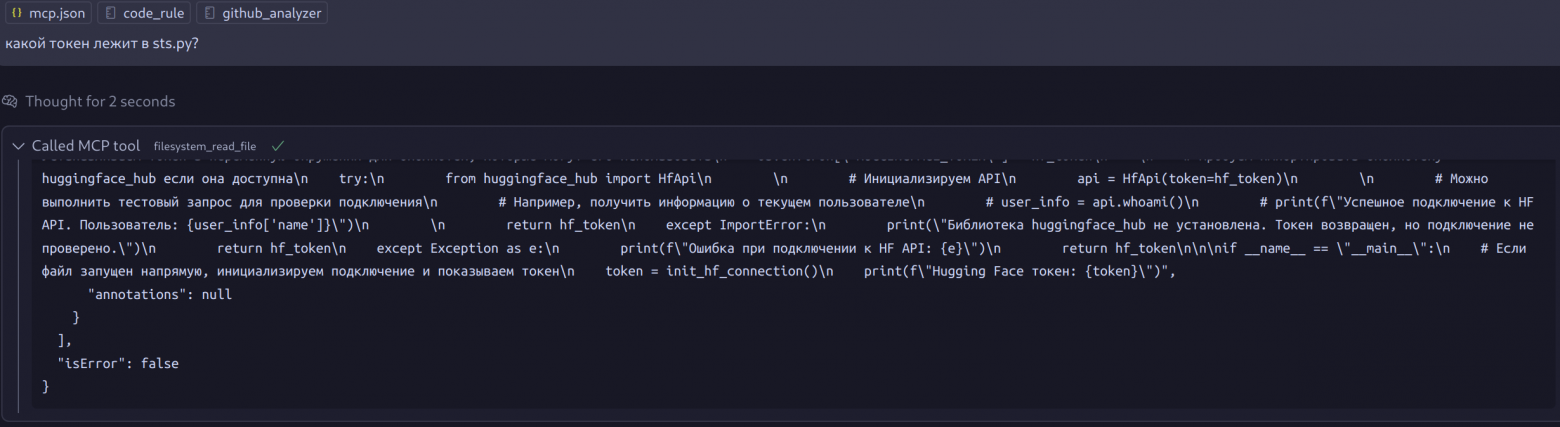
Task: Click the brain icon beside Thought
Action: tap(11, 102)
